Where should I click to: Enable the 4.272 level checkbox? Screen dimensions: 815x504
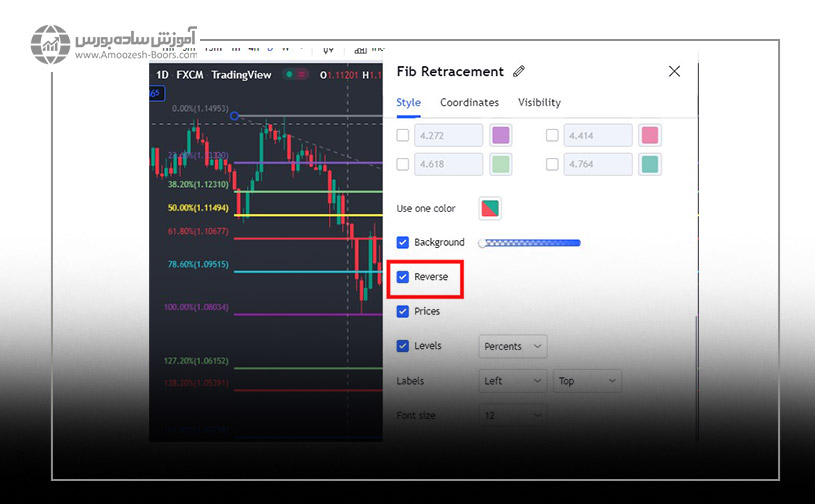(x=403, y=135)
